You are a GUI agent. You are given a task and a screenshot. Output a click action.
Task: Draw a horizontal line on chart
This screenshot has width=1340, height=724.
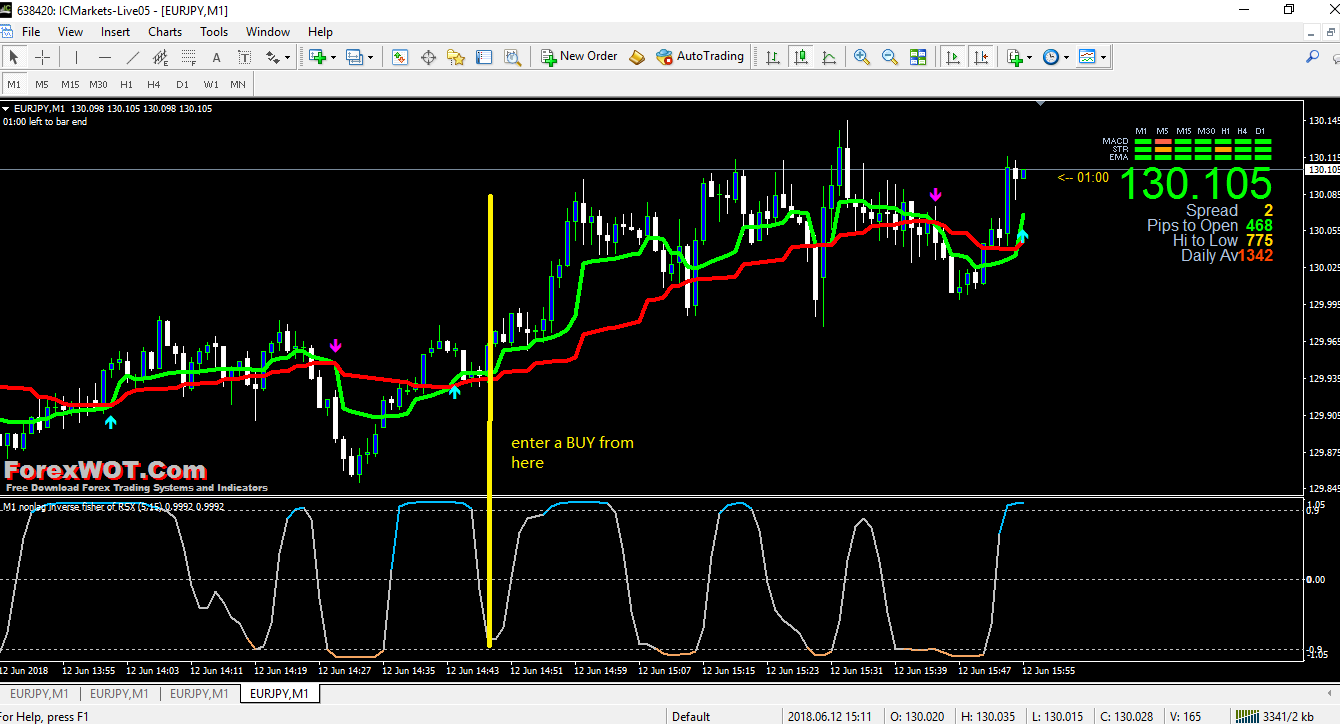pyautogui.click(x=105, y=57)
